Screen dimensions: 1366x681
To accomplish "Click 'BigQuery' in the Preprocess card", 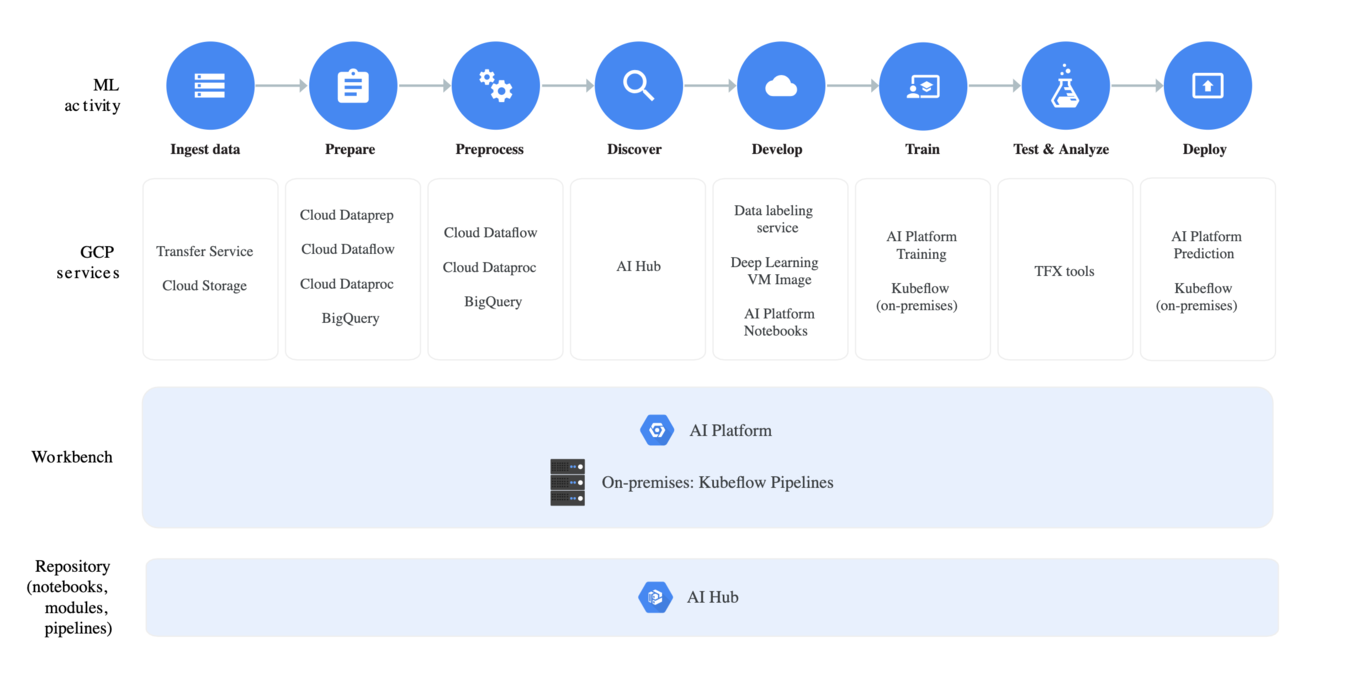I will [x=493, y=301].
